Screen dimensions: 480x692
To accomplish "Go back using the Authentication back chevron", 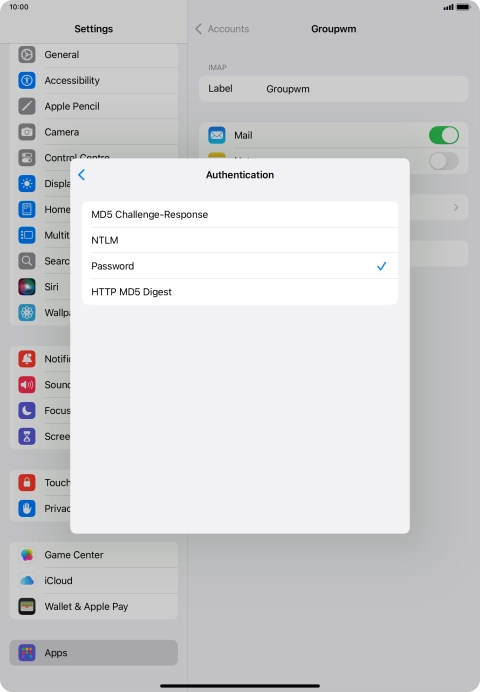I will (82, 175).
